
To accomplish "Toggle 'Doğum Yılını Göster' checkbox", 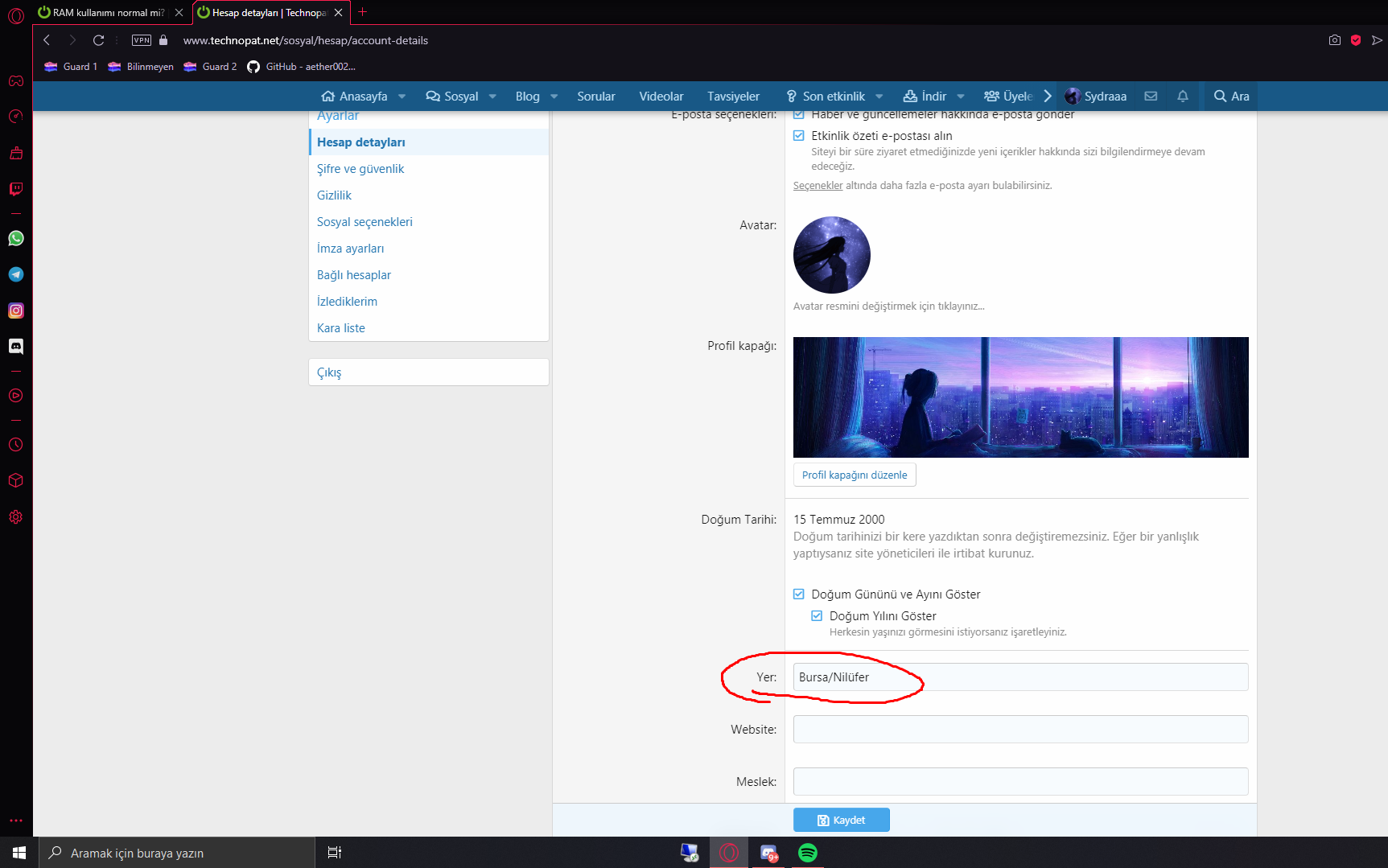I will (x=817, y=616).
